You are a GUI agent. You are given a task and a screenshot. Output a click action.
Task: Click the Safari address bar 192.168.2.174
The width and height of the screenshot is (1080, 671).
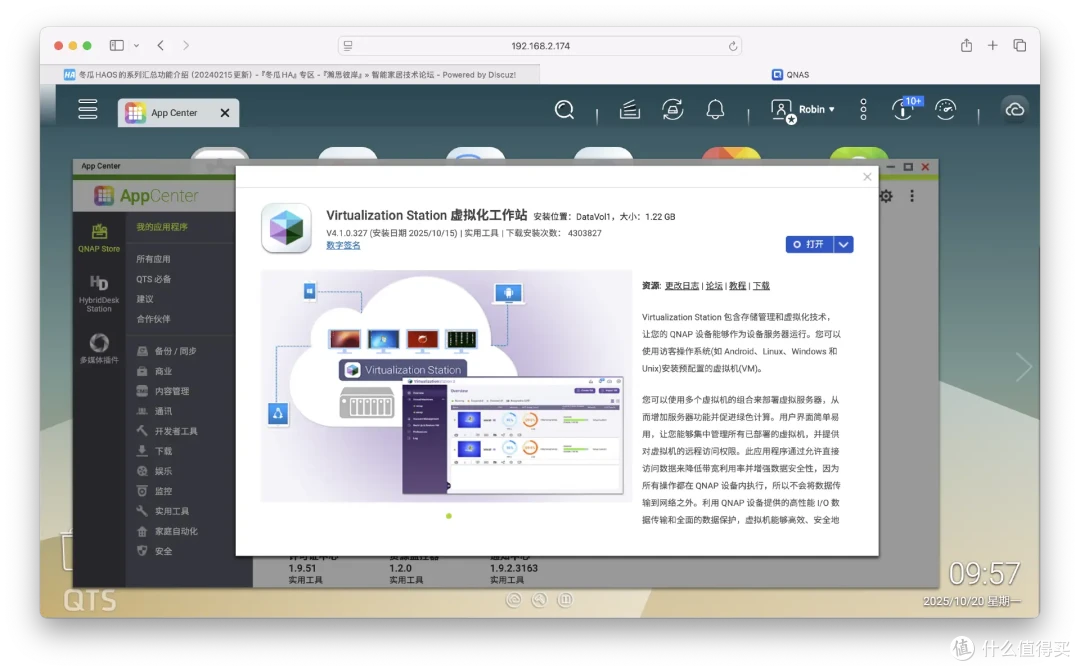coord(540,46)
